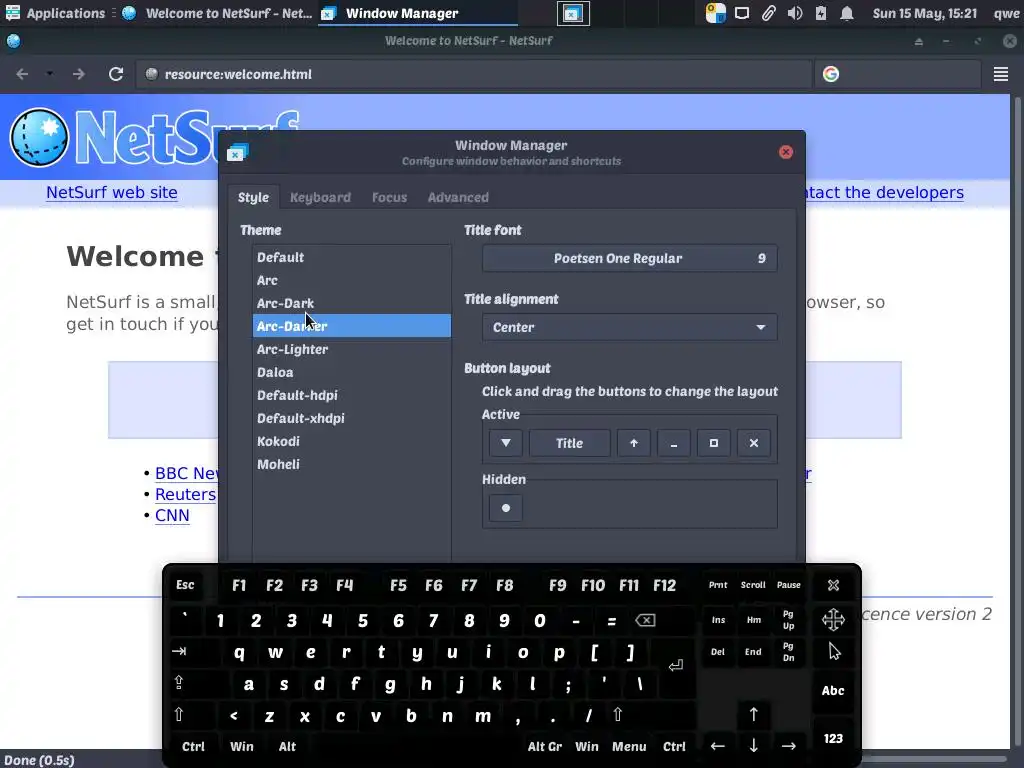Select the Moheli theme
Image resolution: width=1024 pixels, height=768 pixels.
click(351, 464)
